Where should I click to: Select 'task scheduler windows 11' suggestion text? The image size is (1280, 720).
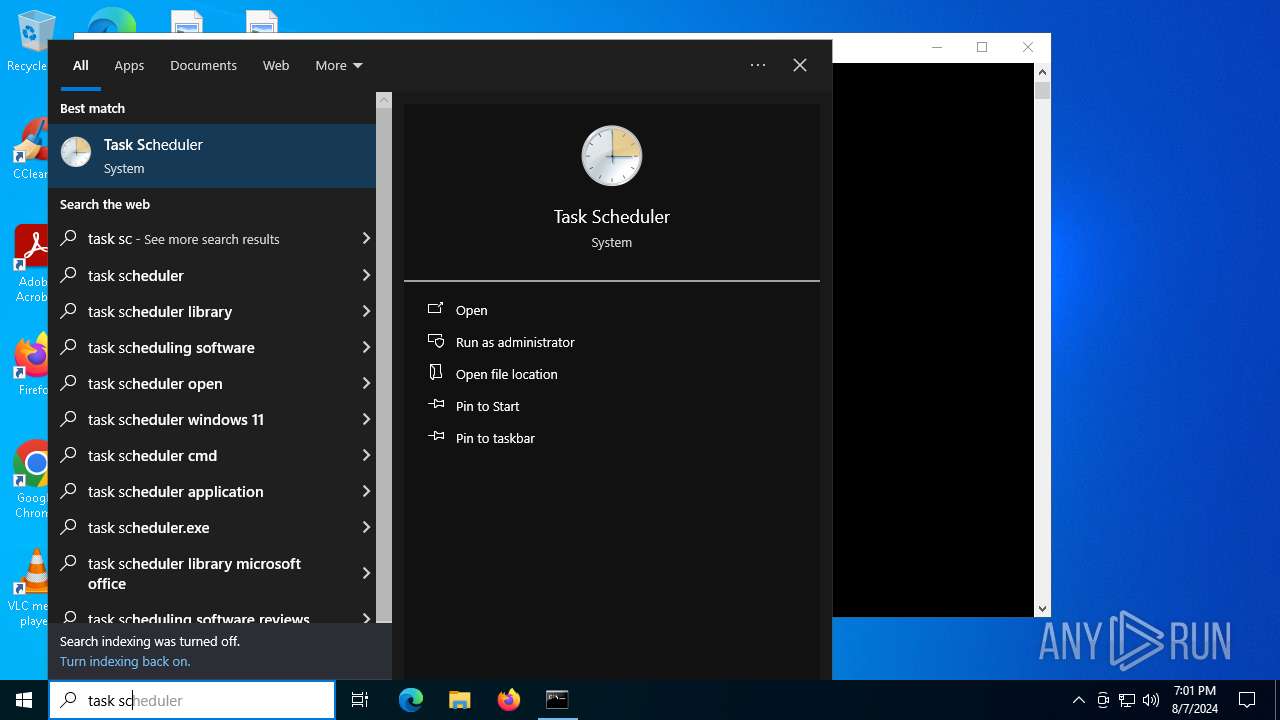[x=176, y=419]
